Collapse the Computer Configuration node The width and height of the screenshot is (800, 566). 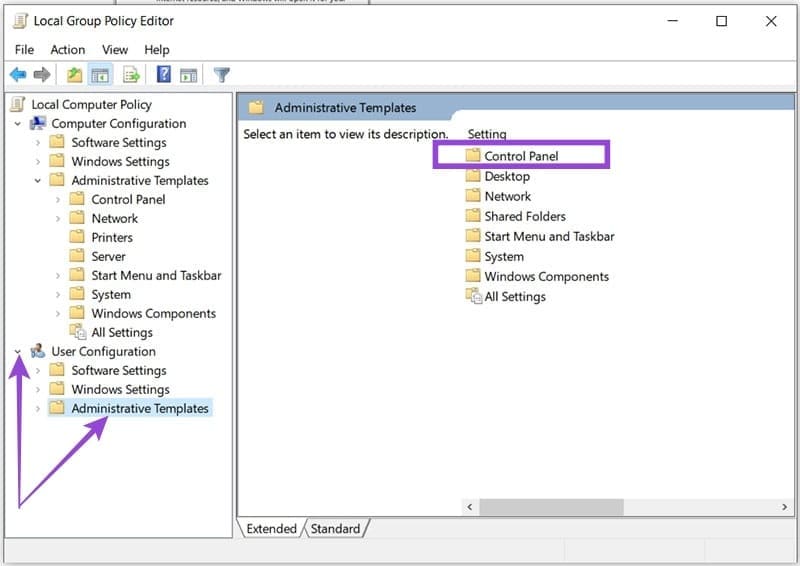(18, 124)
